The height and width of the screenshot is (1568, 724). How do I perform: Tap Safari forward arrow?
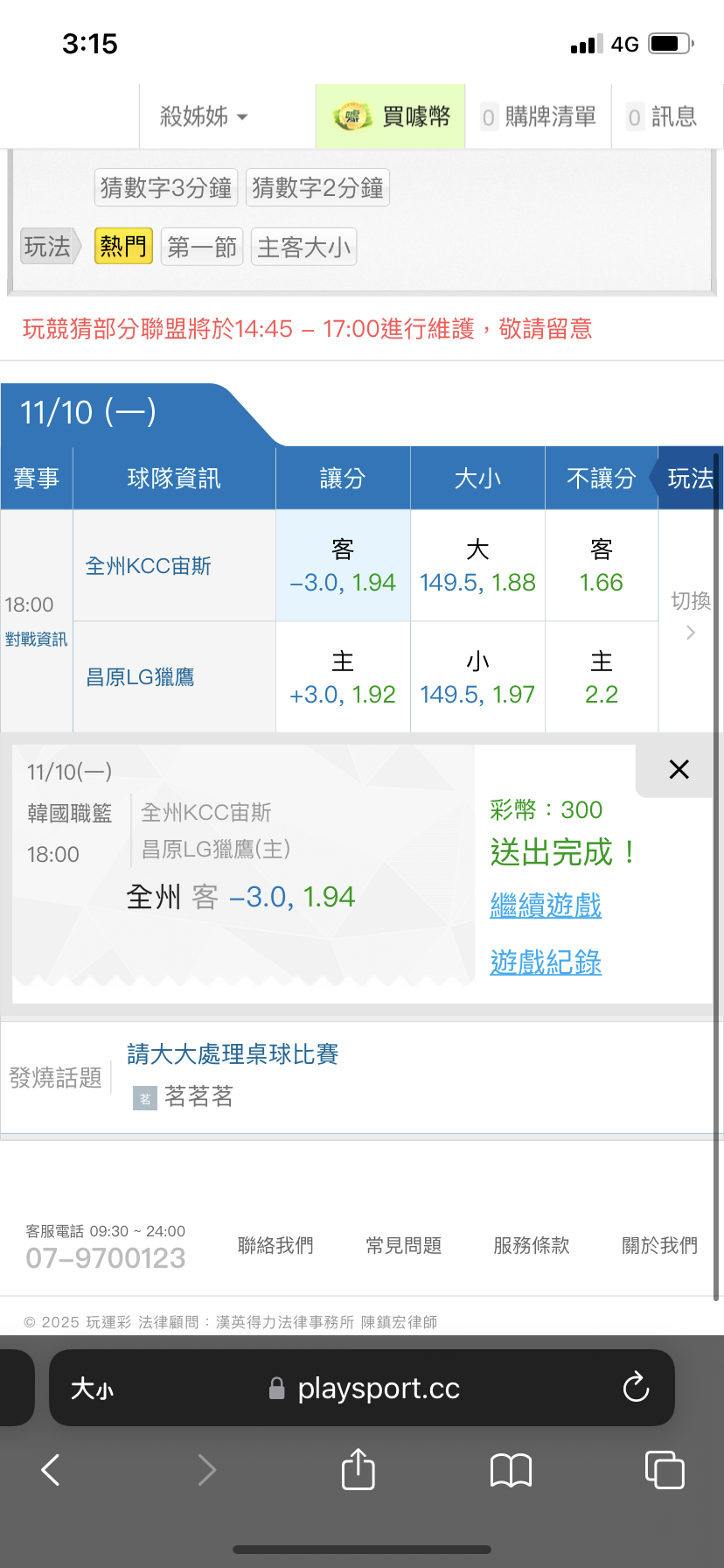[206, 1470]
